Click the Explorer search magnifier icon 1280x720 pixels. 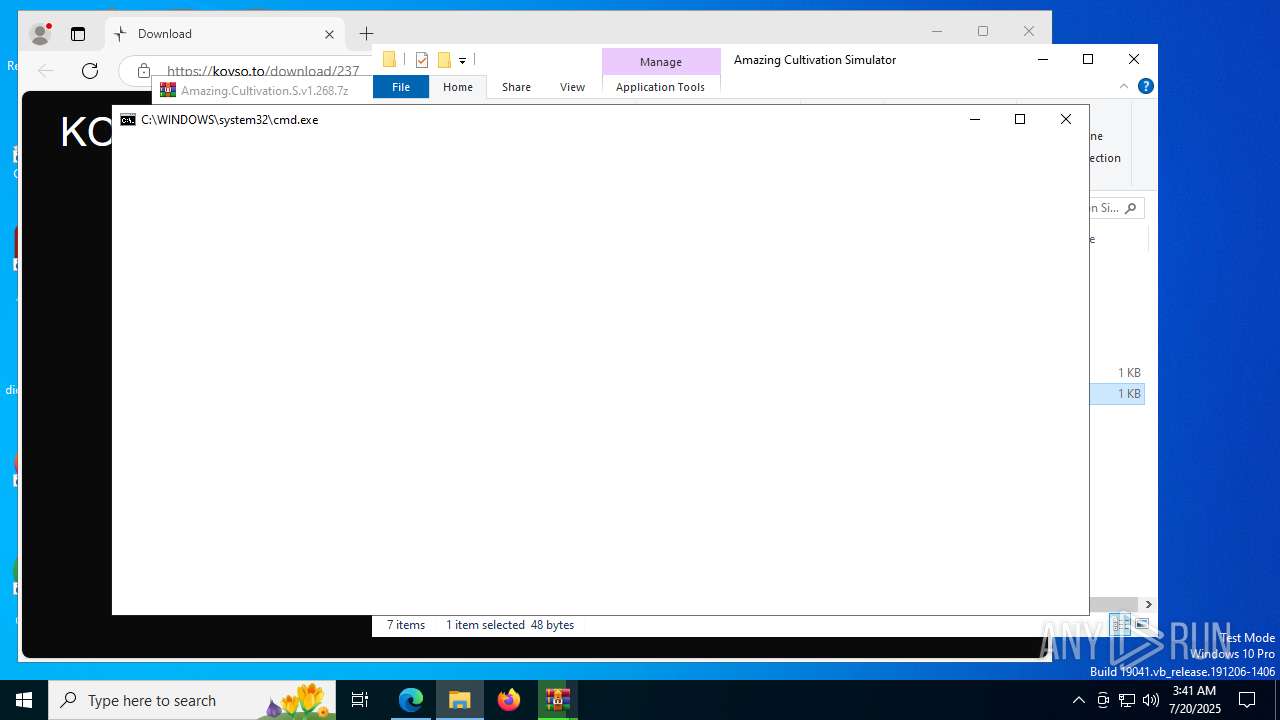1130,208
